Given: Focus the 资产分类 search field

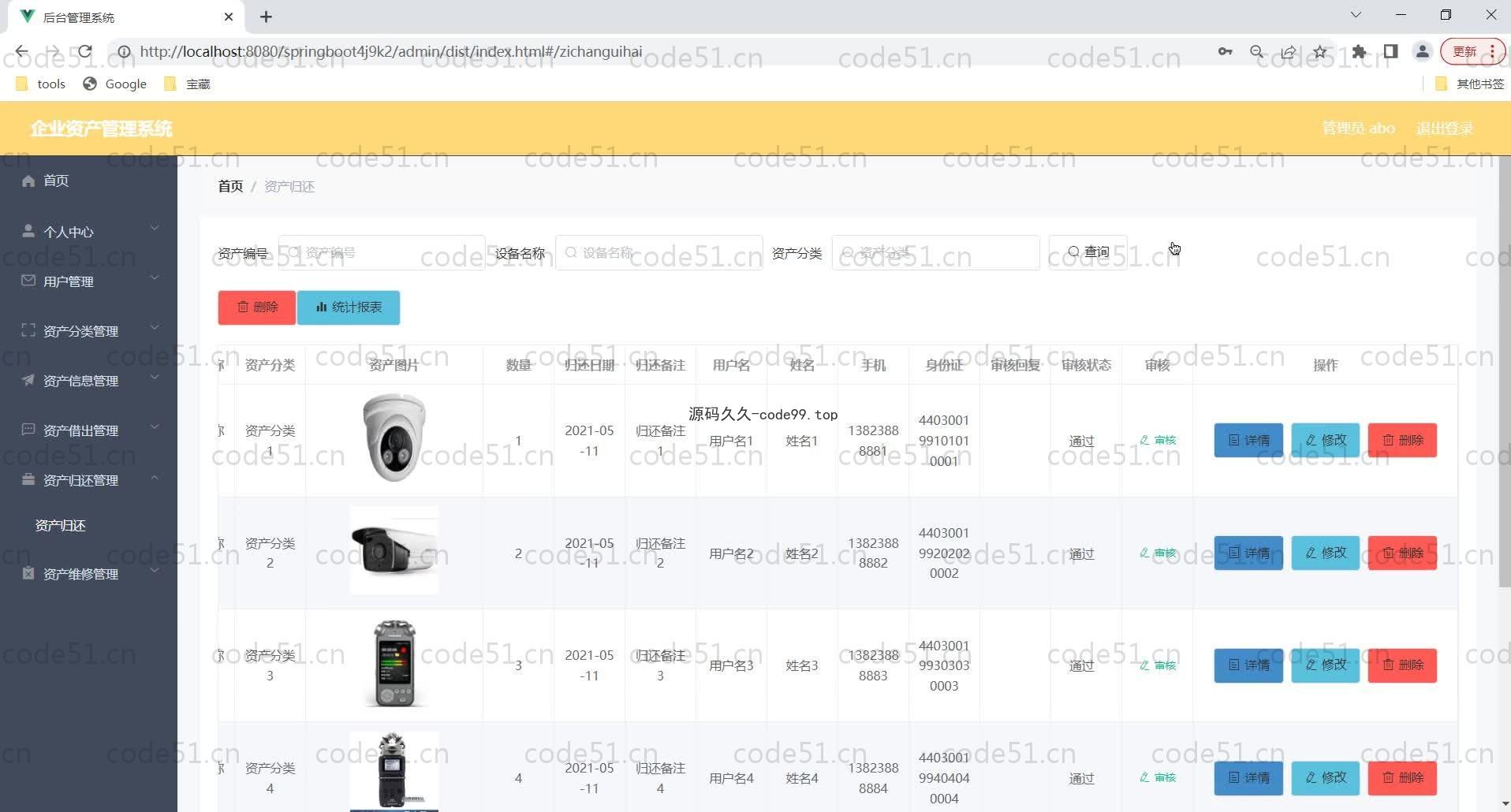Looking at the screenshot, I should pos(935,252).
